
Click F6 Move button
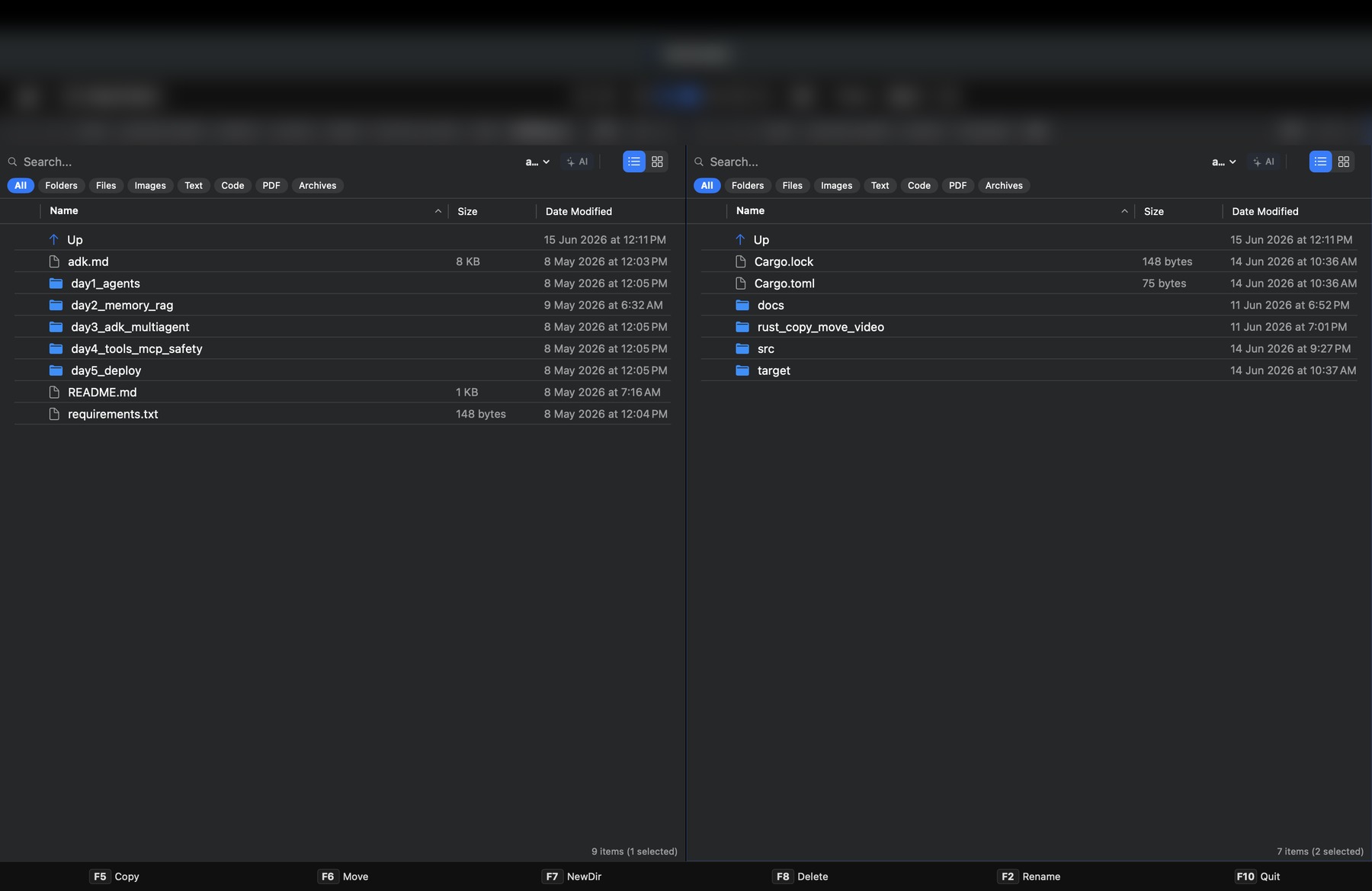343,877
